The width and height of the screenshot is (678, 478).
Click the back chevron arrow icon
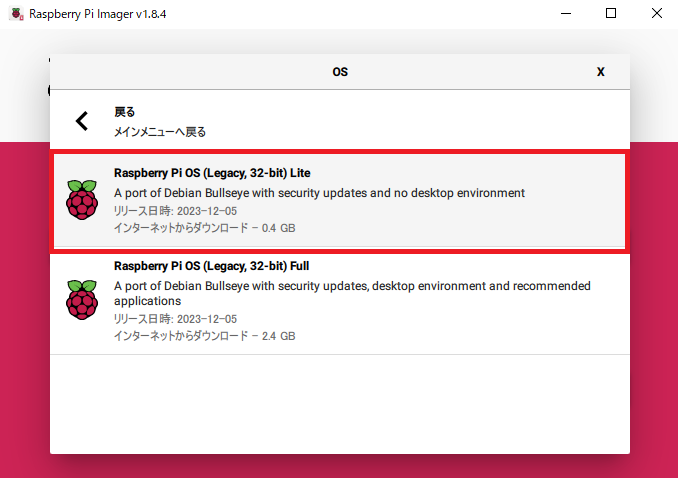click(x=82, y=121)
